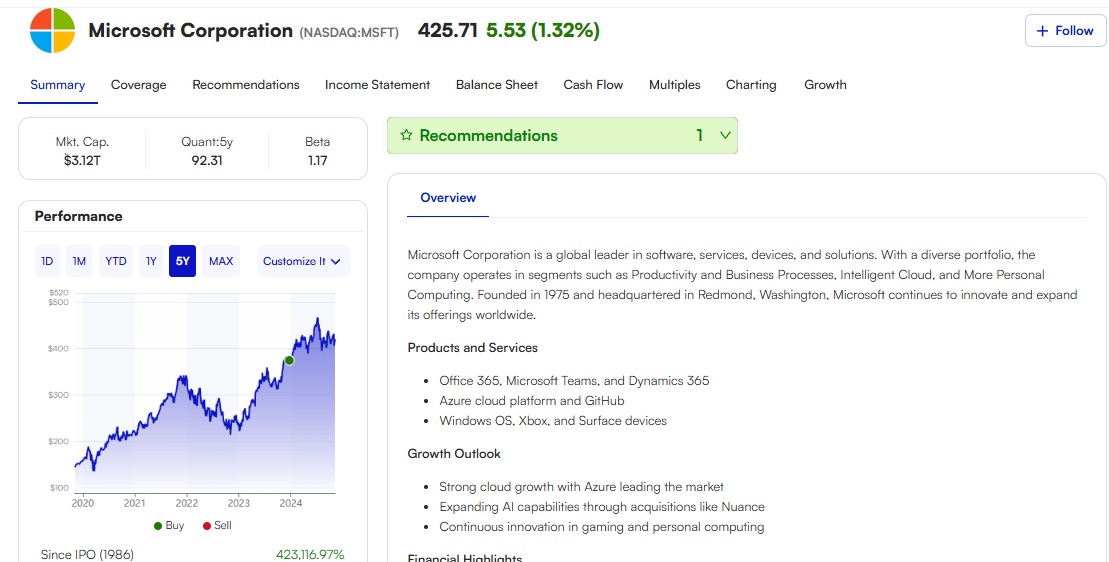Select the MAX performance range
1109x562 pixels.
(221, 261)
